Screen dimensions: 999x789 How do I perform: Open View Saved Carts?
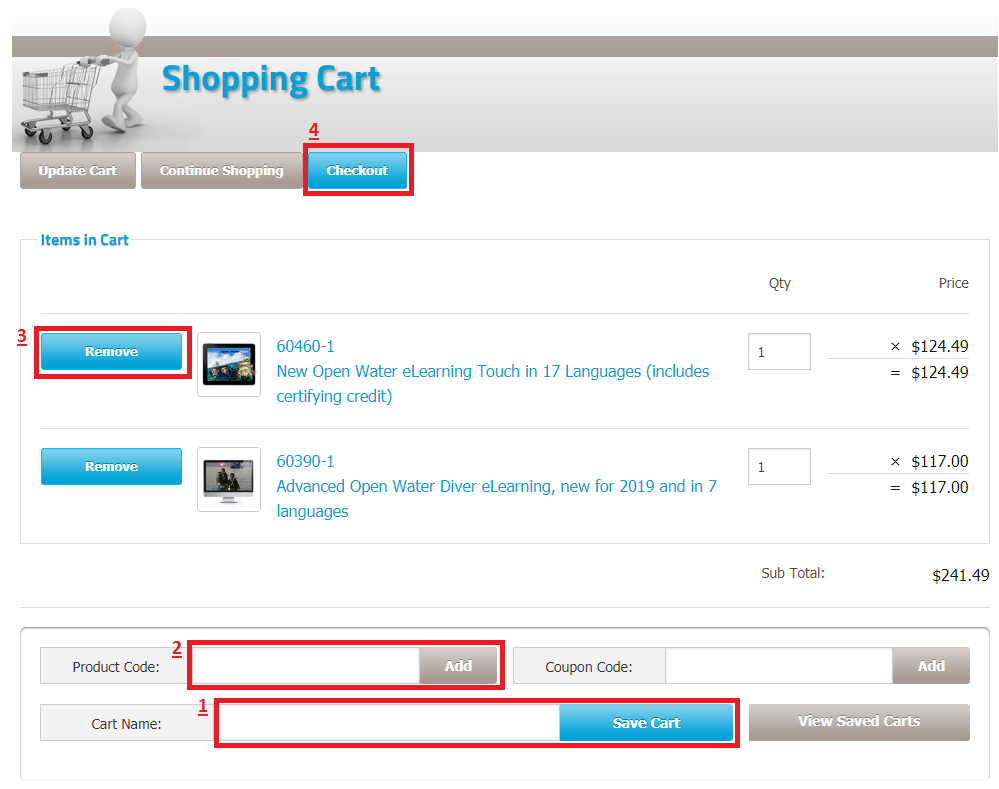coord(859,722)
